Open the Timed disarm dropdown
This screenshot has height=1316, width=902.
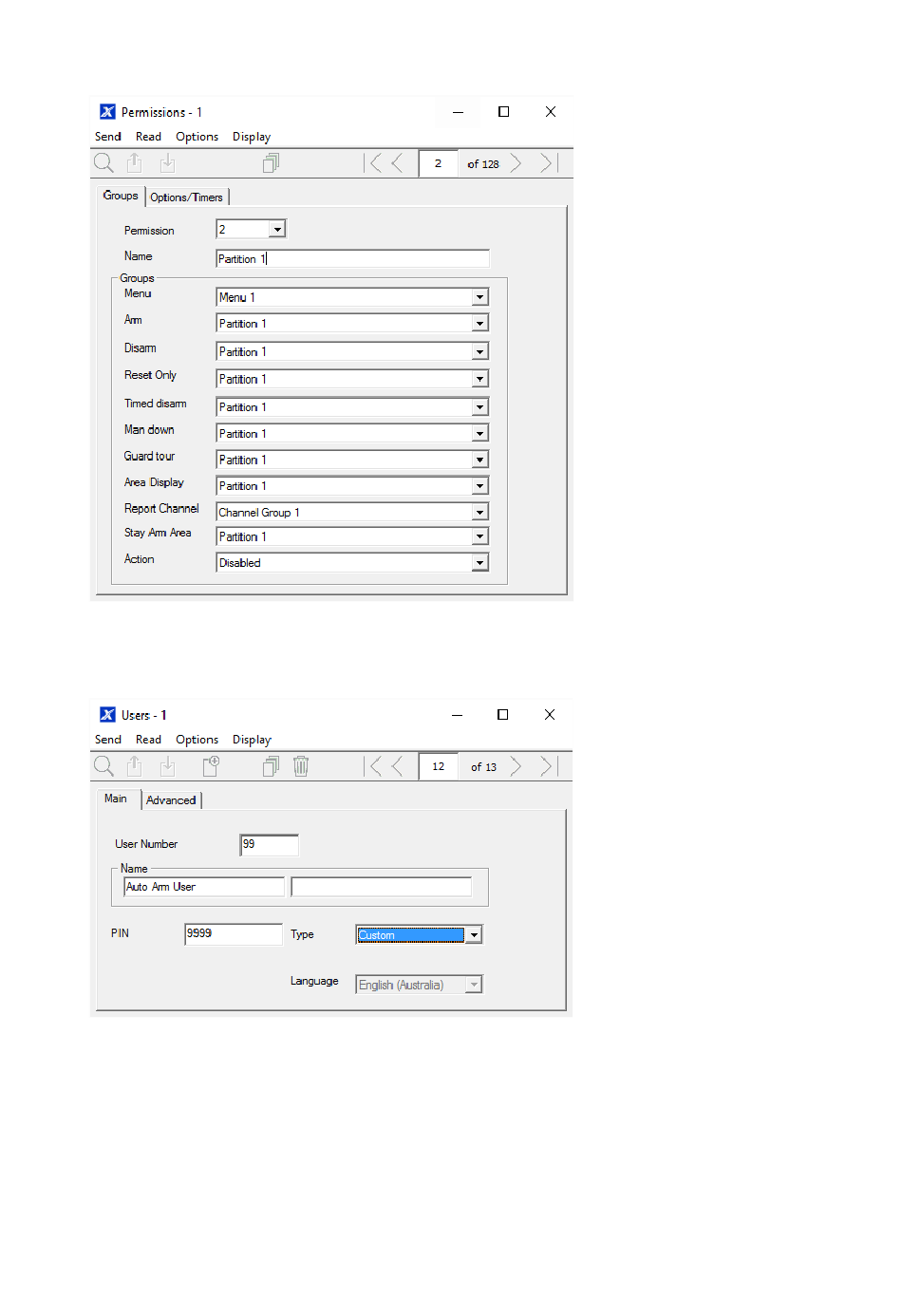[x=480, y=407]
